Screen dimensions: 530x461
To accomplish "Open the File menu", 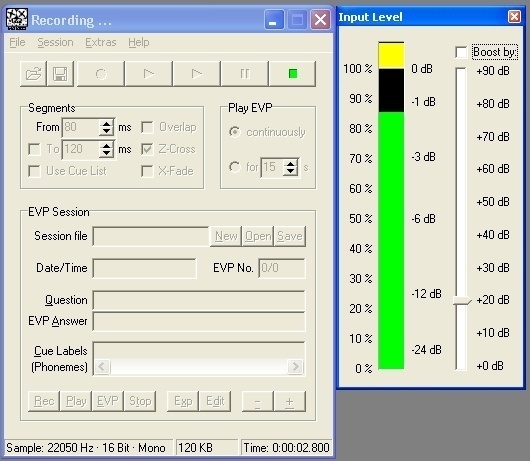I will [x=17, y=42].
